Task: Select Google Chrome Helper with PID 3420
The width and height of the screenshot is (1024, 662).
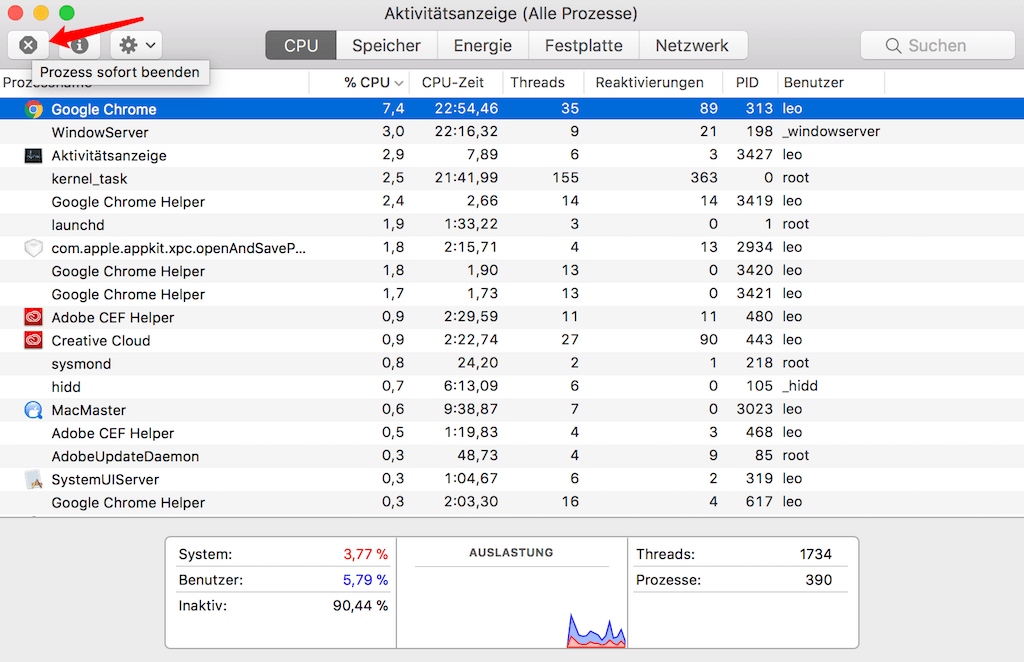Action: [x=128, y=271]
